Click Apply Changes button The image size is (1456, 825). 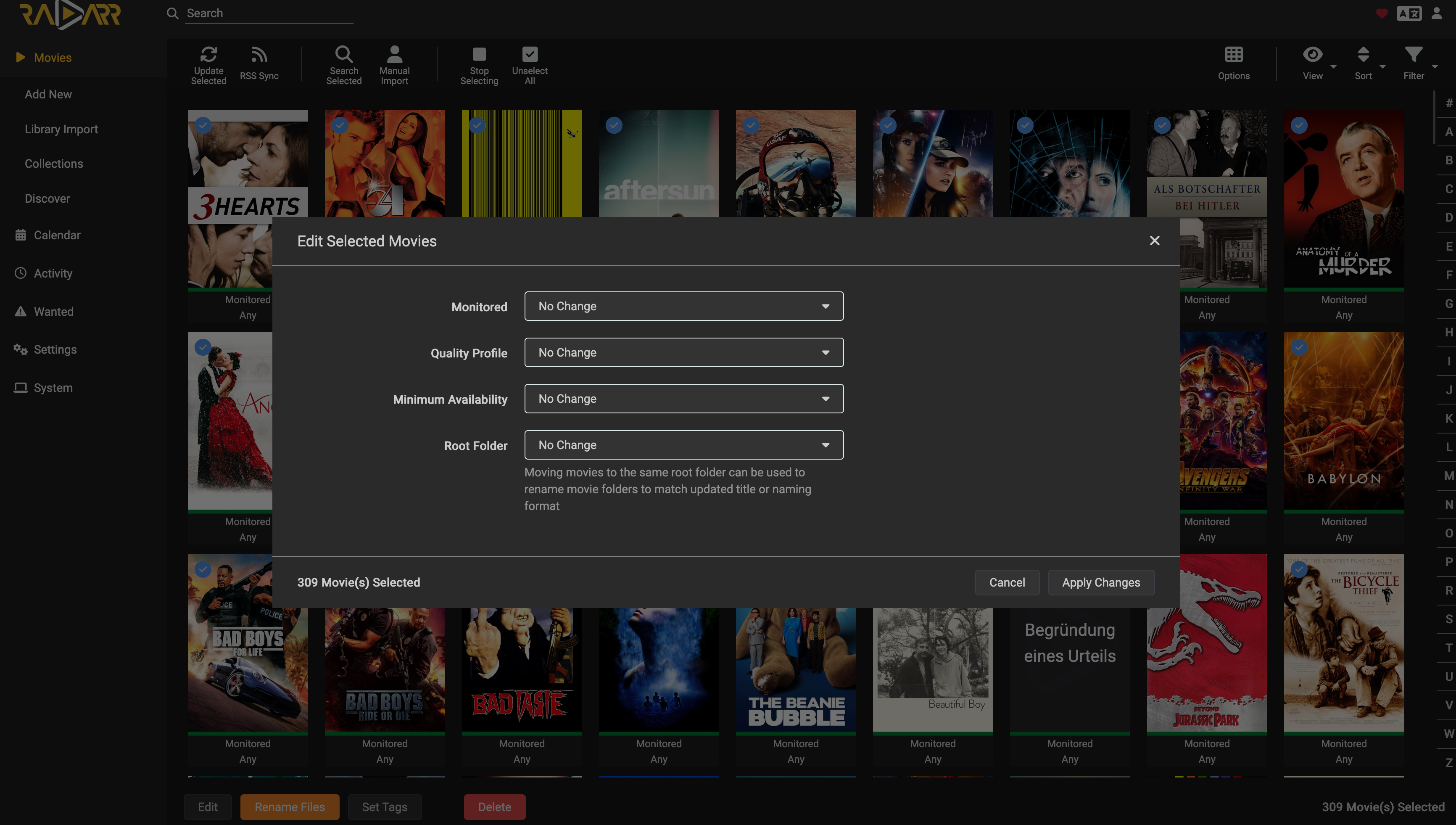tap(1101, 582)
